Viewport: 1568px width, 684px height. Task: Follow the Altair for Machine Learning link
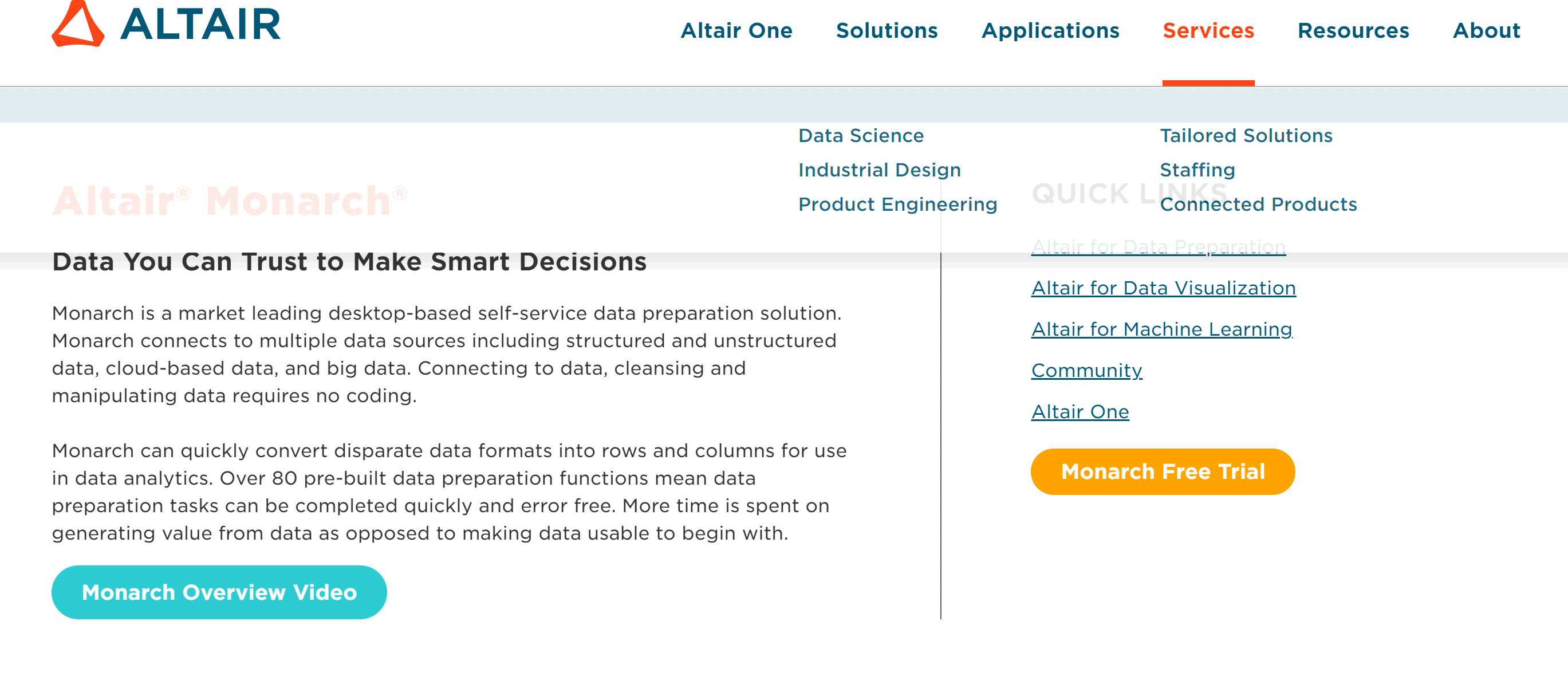pyautogui.click(x=1161, y=329)
